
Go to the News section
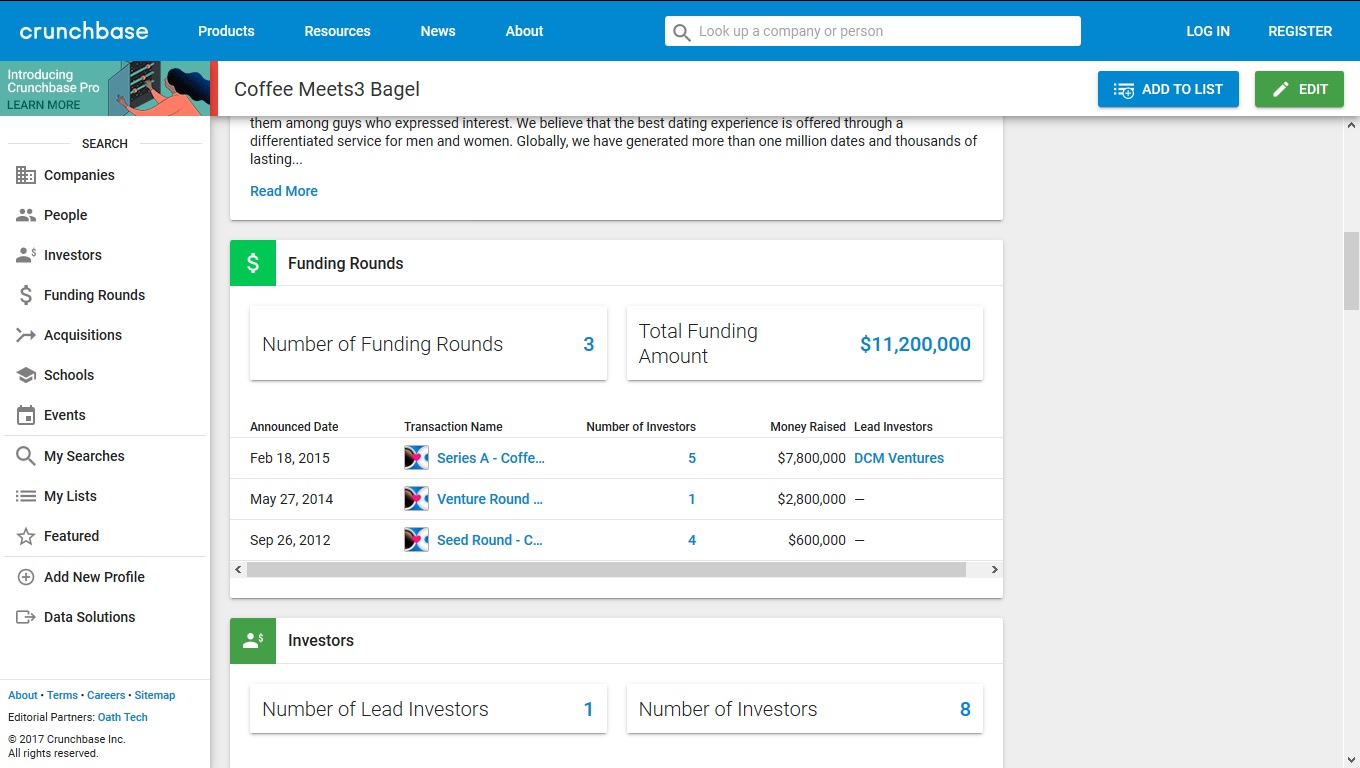click(438, 31)
